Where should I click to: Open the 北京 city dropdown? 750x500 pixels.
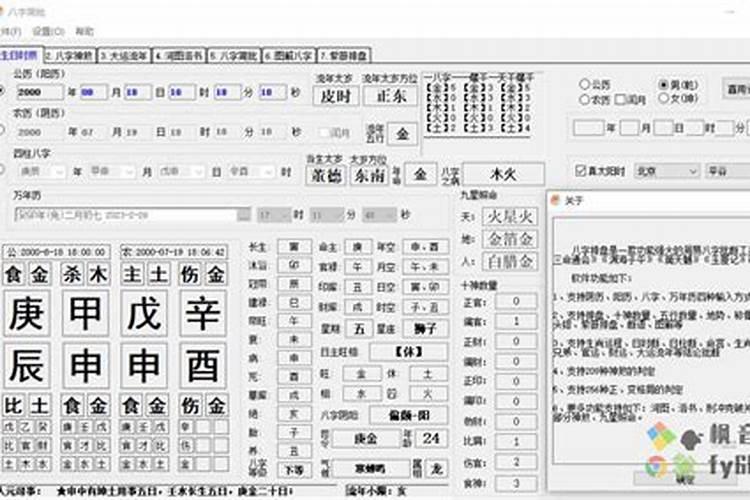point(667,171)
